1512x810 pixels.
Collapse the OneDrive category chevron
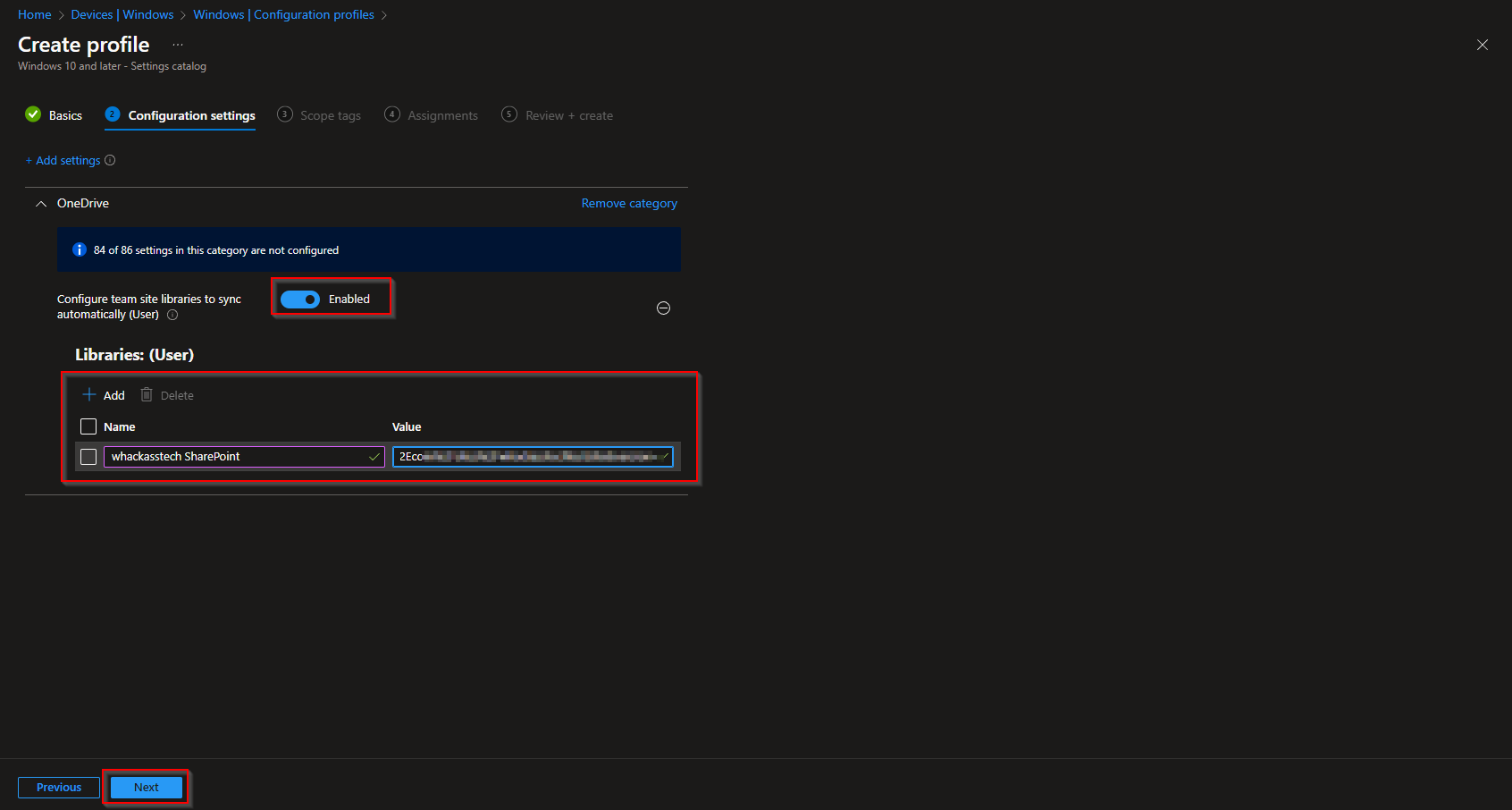[x=40, y=203]
